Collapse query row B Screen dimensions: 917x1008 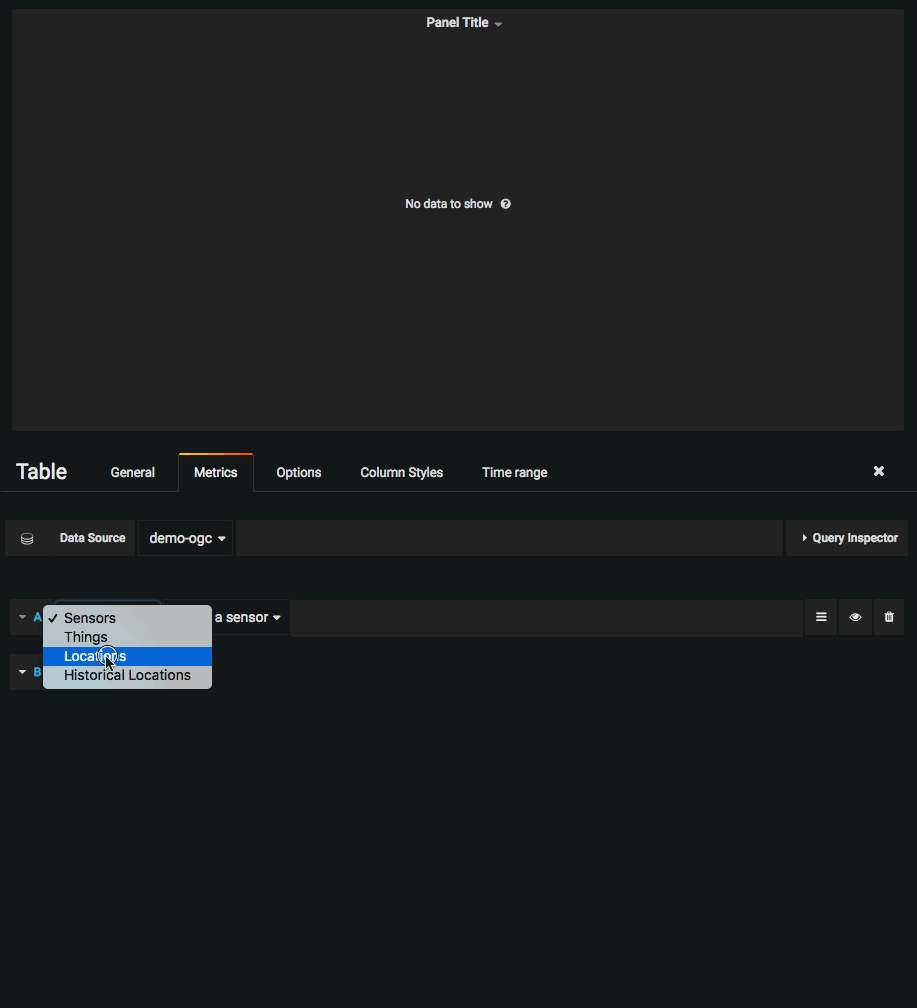click(x=23, y=672)
